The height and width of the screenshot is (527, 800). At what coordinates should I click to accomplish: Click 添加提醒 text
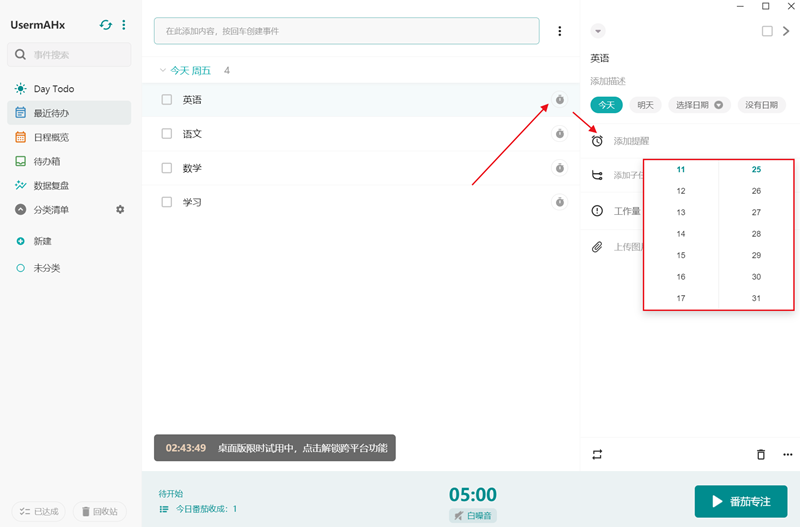pyautogui.click(x=631, y=141)
